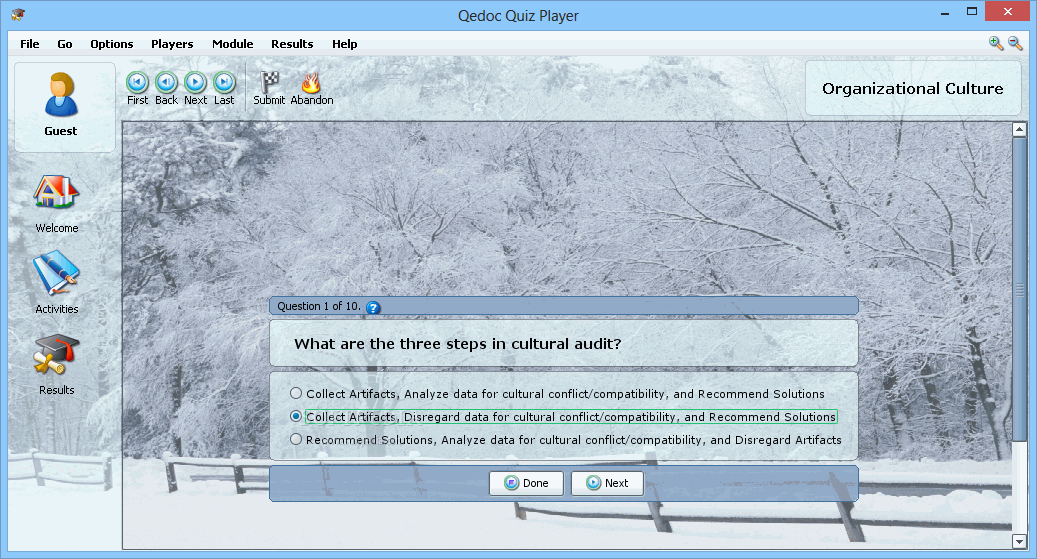The image size is (1037, 559).
Task: Select the answer starting "Recommend Solutions, Analyze data"
Action: (x=566, y=440)
